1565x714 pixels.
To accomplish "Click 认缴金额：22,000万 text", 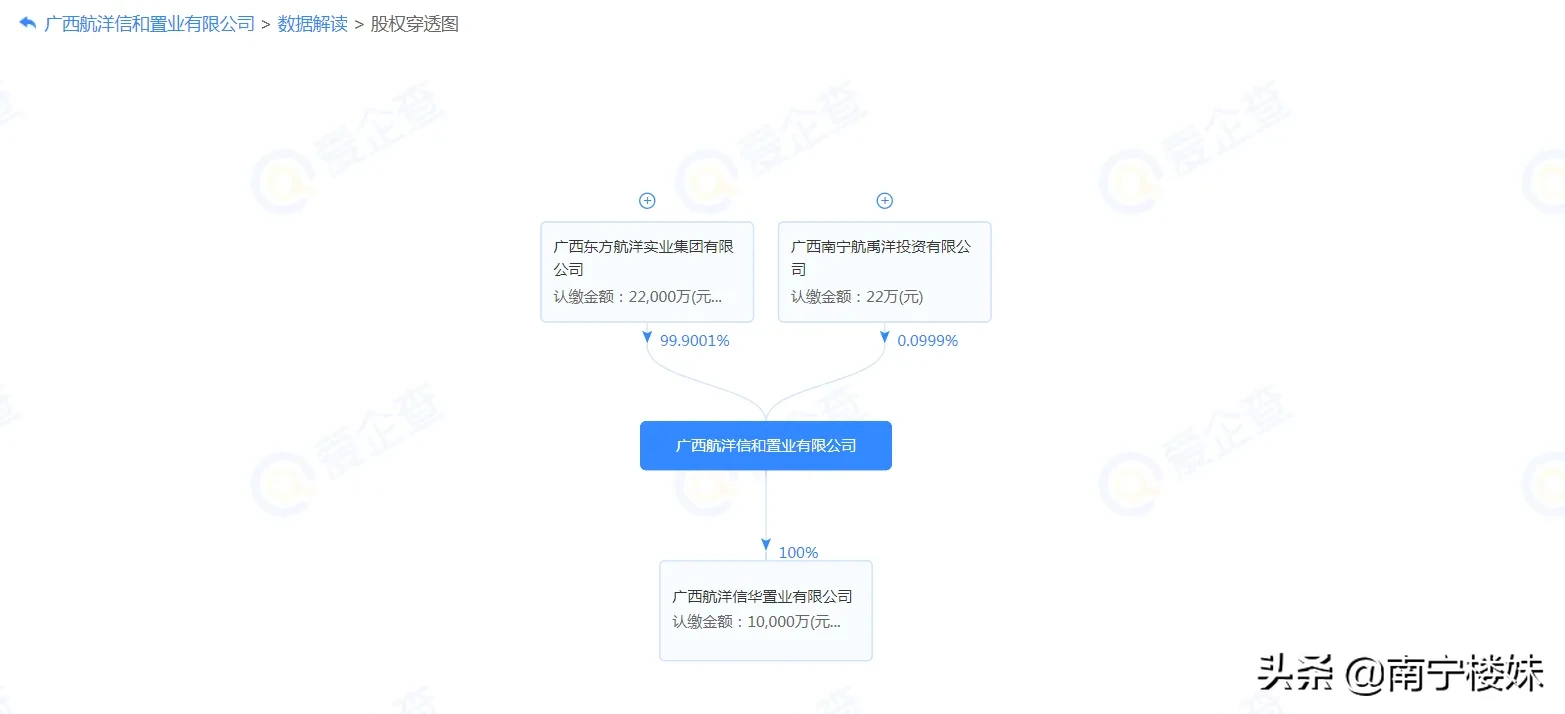I will click(x=638, y=297).
